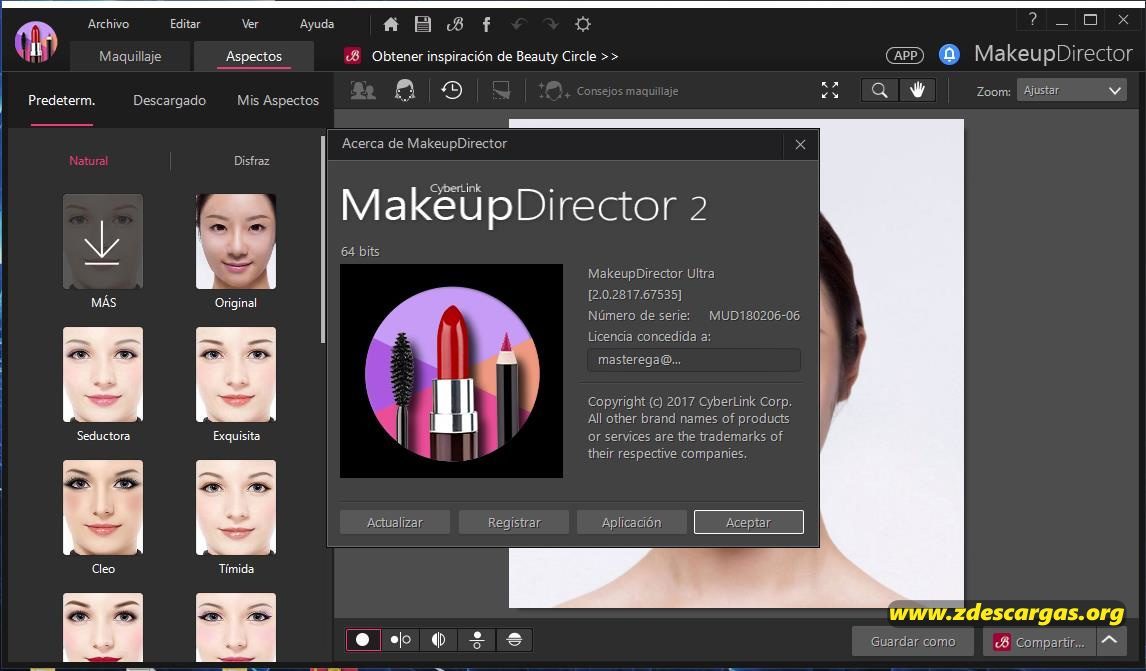Select the Predeterm. sub-tab
Screen dimensions: 1146x671
click(x=61, y=101)
